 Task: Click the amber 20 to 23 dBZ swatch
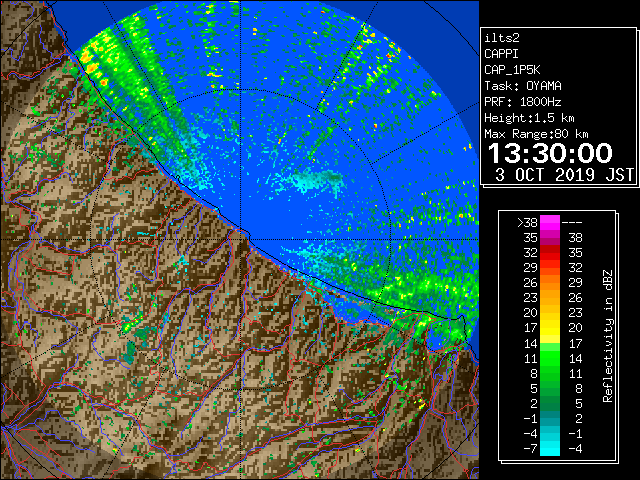click(550, 313)
